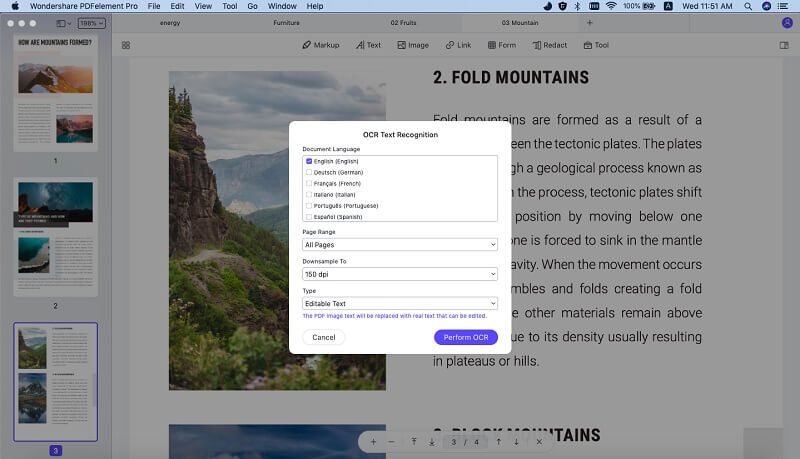This screenshot has height=459, width=800.
Task: Open the Tool menu in menu bar
Action: [x=230, y=6]
